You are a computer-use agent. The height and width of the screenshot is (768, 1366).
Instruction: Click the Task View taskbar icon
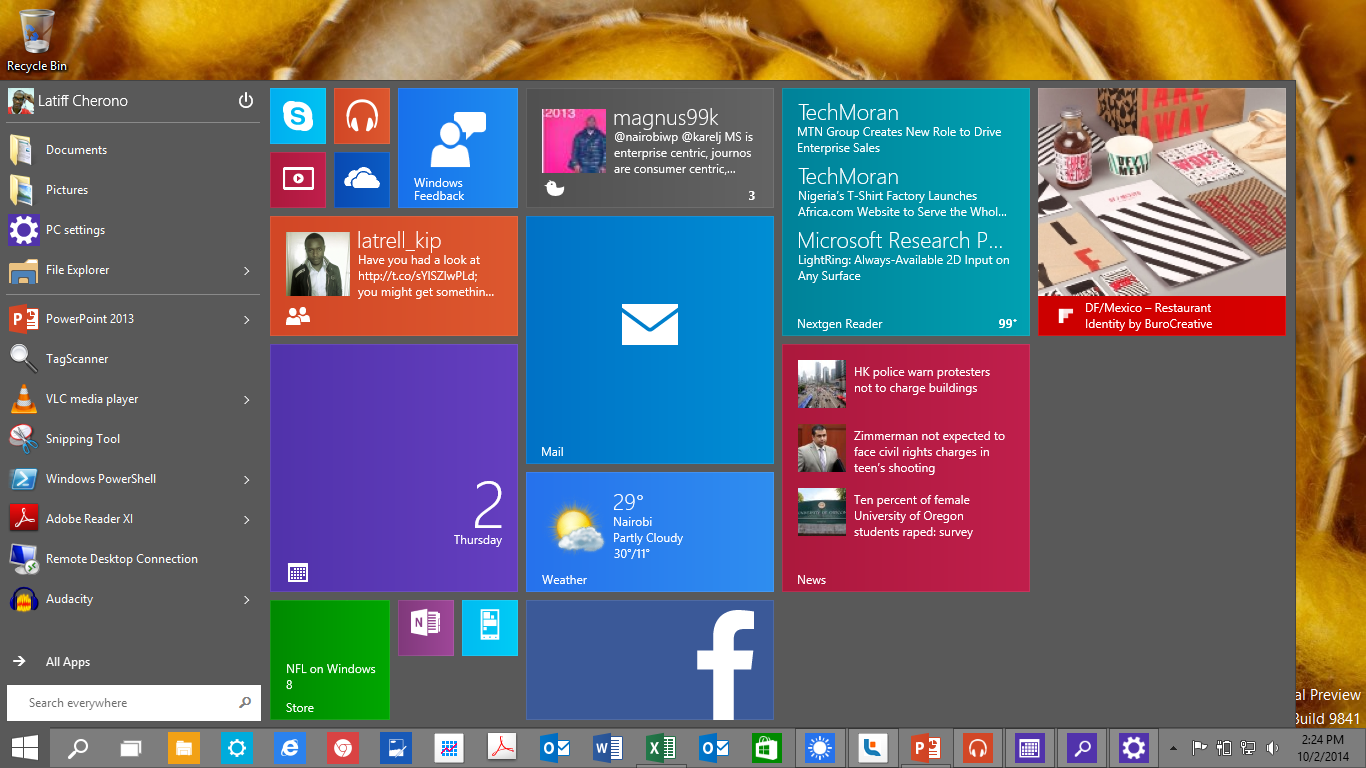(x=131, y=747)
